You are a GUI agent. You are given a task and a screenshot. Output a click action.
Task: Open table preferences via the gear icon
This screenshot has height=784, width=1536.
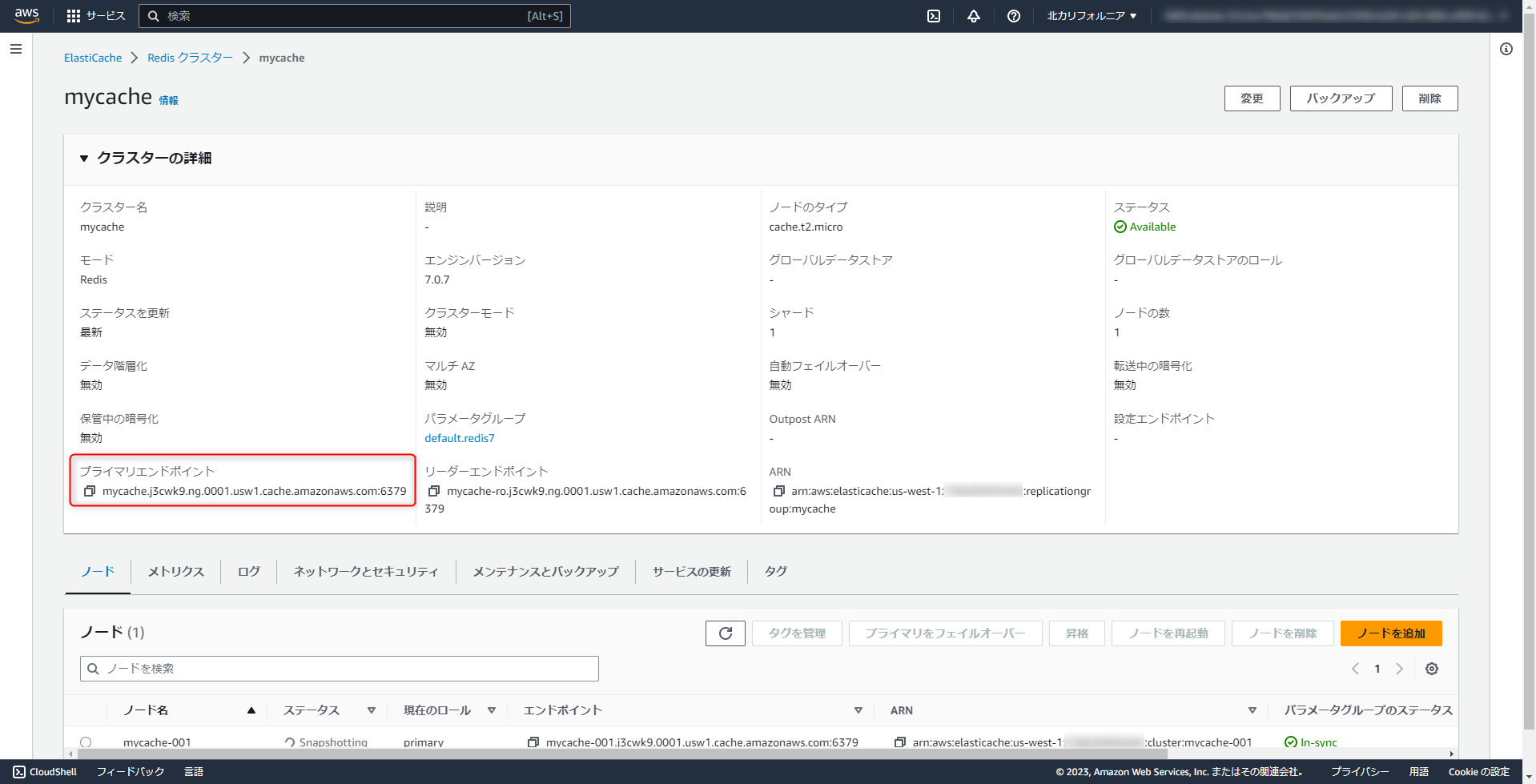[1432, 669]
